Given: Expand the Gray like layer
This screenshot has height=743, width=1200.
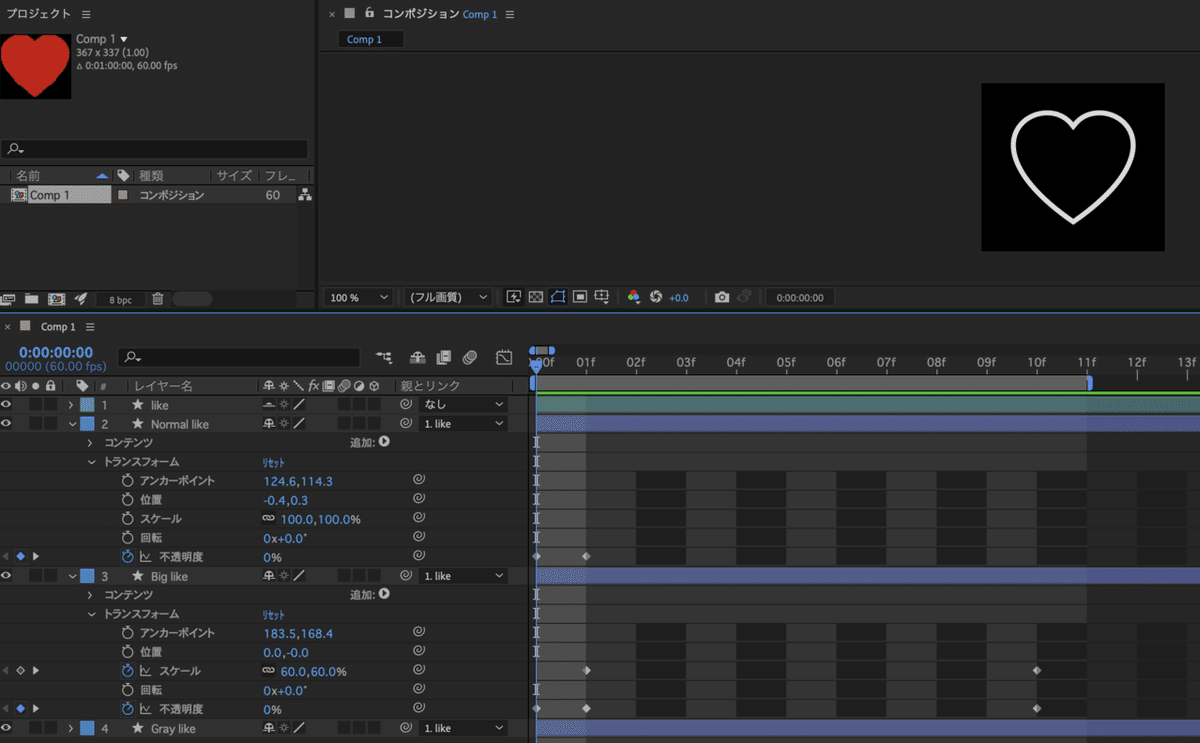Looking at the screenshot, I should click(71, 728).
